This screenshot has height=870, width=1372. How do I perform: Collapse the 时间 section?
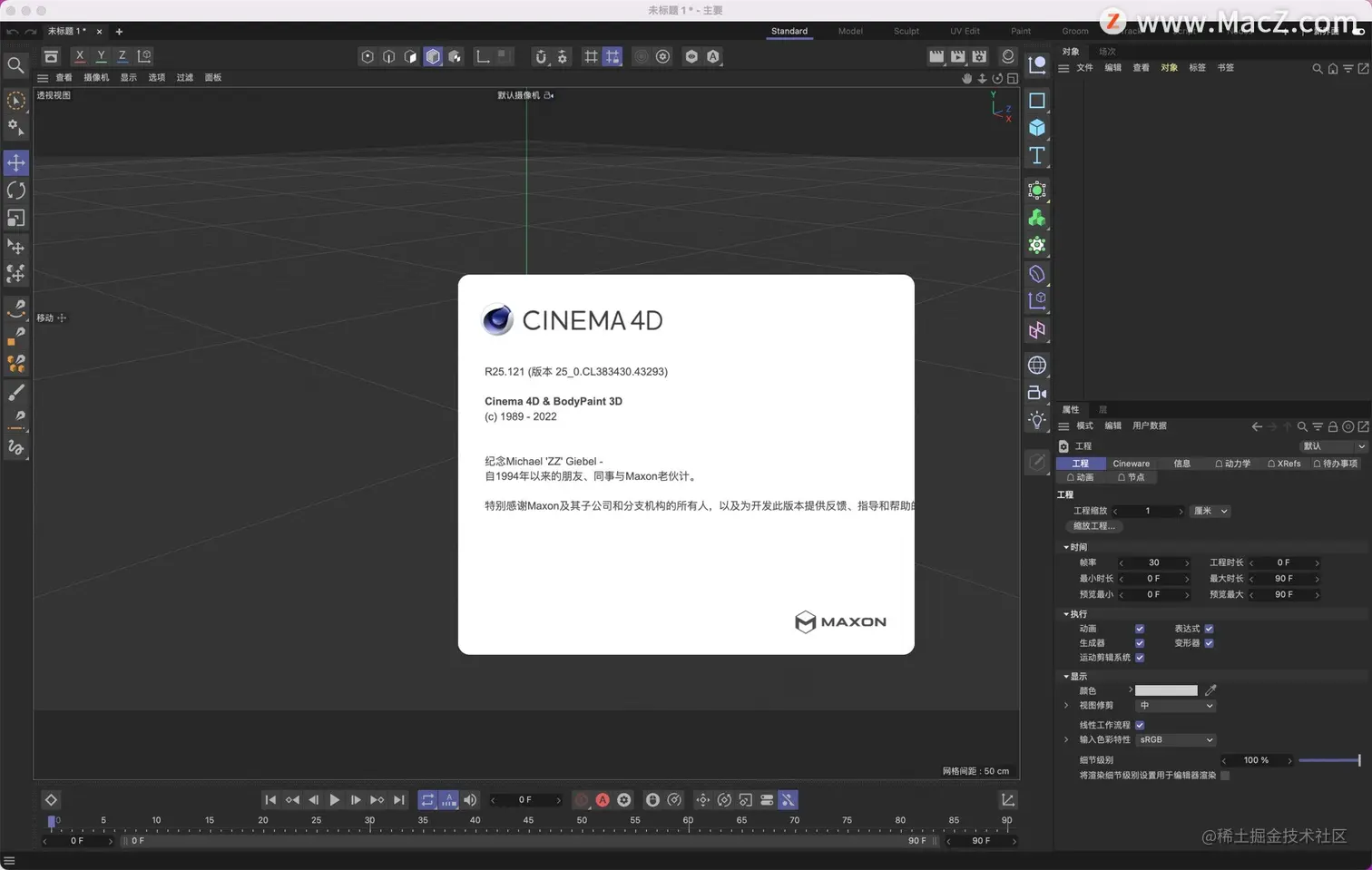(x=1066, y=548)
